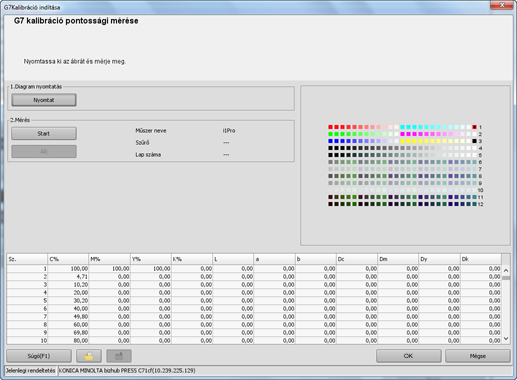Click the black patch at row 3 end
This screenshot has height=380, width=517.
[x=474, y=141]
